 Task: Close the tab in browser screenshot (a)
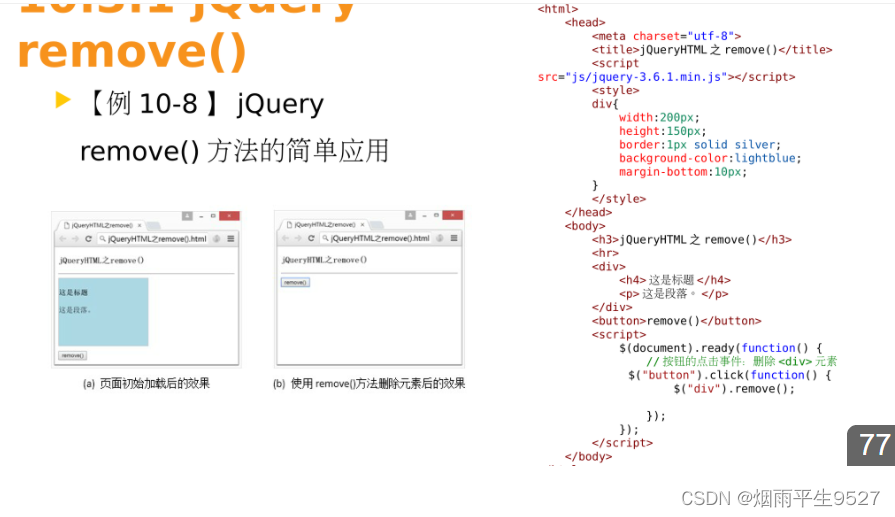pos(139,225)
